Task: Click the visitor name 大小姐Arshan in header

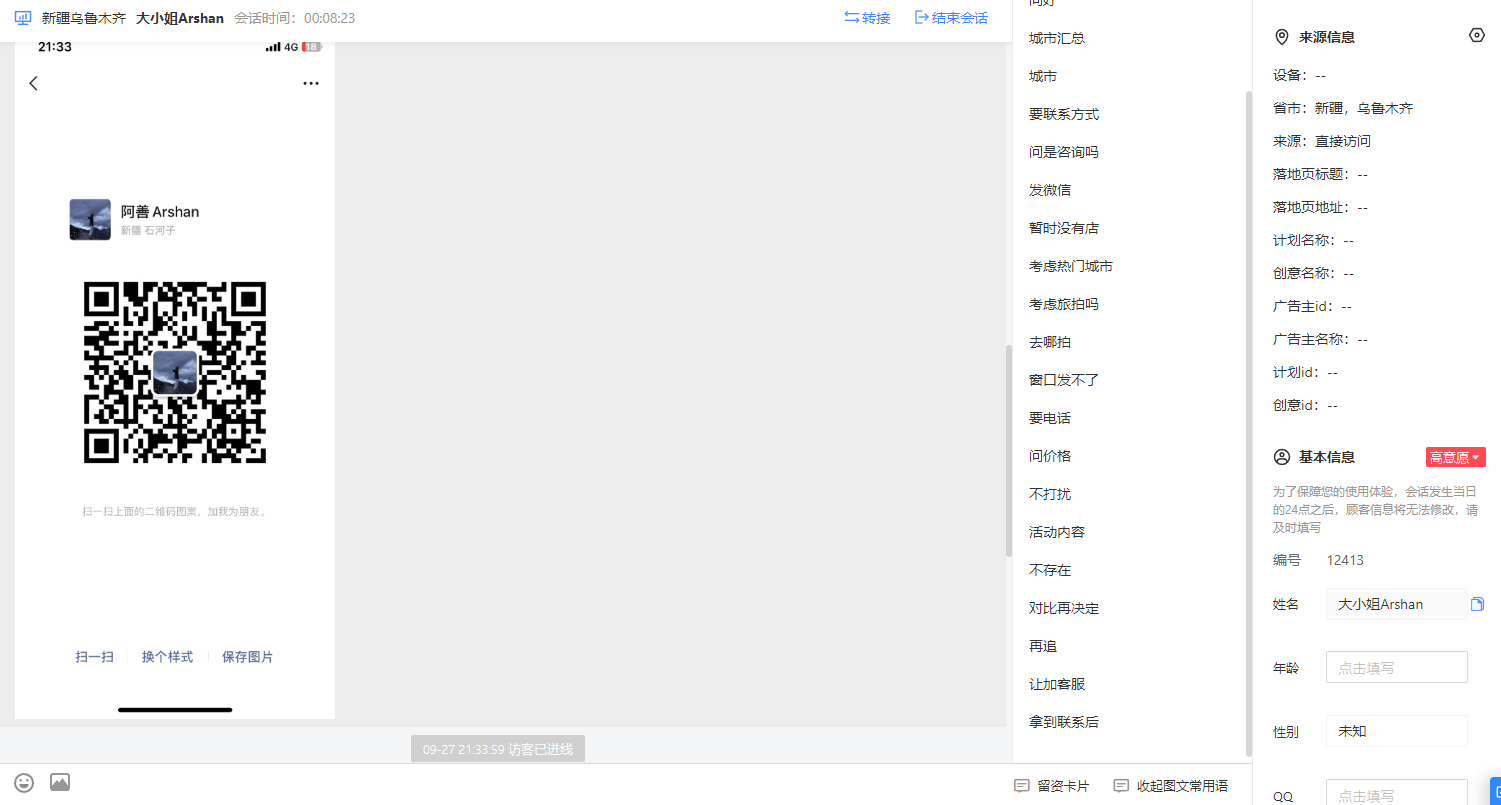Action: click(180, 18)
